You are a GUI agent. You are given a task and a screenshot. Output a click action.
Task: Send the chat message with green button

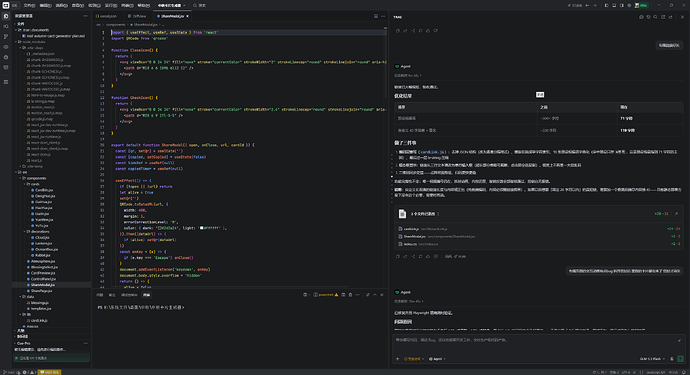point(680,359)
